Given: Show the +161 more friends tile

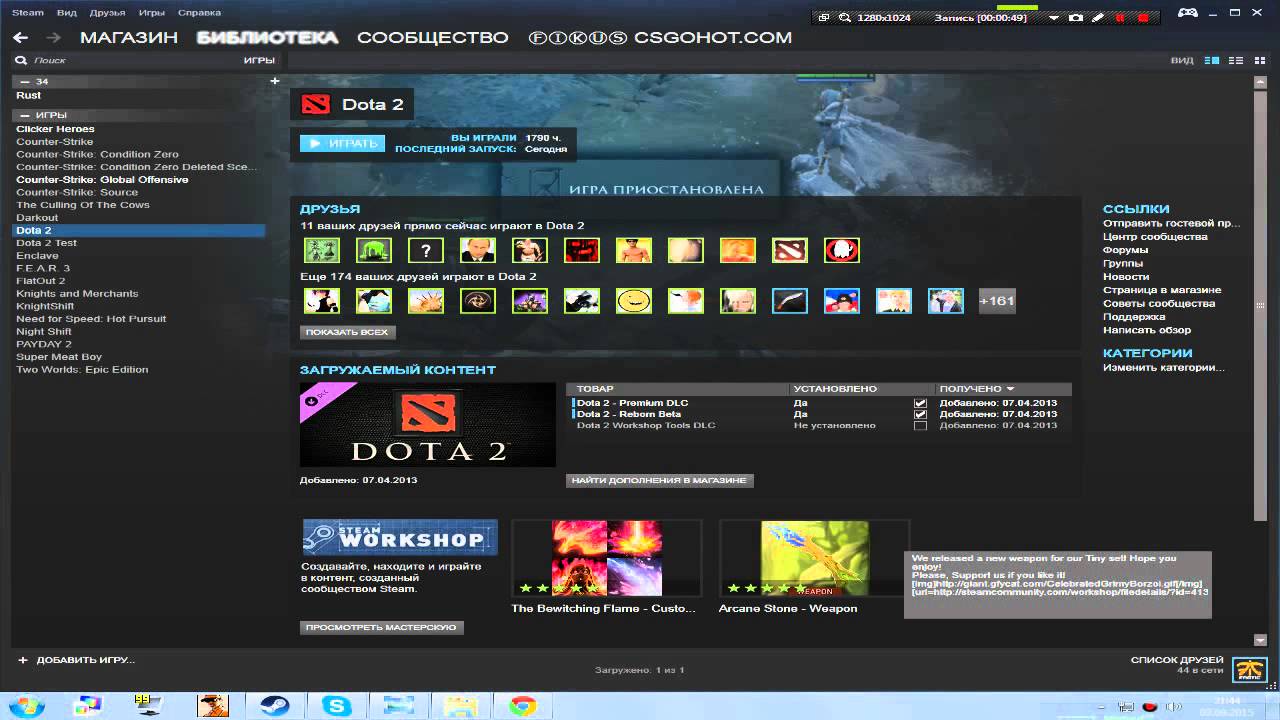Looking at the screenshot, I should pyautogui.click(x=997, y=300).
